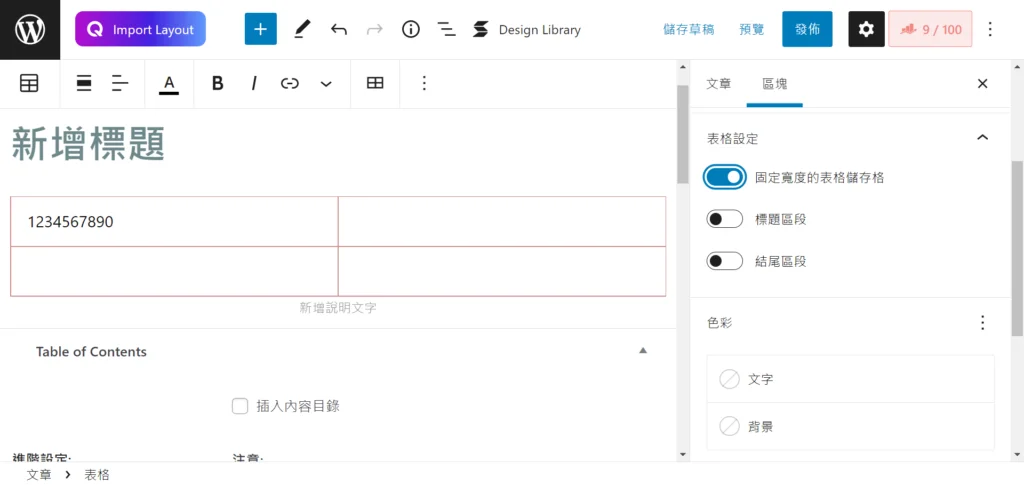Image resolution: width=1024 pixels, height=485 pixels.
Task: Open block toolbar three-dot options
Action: pyautogui.click(x=424, y=84)
